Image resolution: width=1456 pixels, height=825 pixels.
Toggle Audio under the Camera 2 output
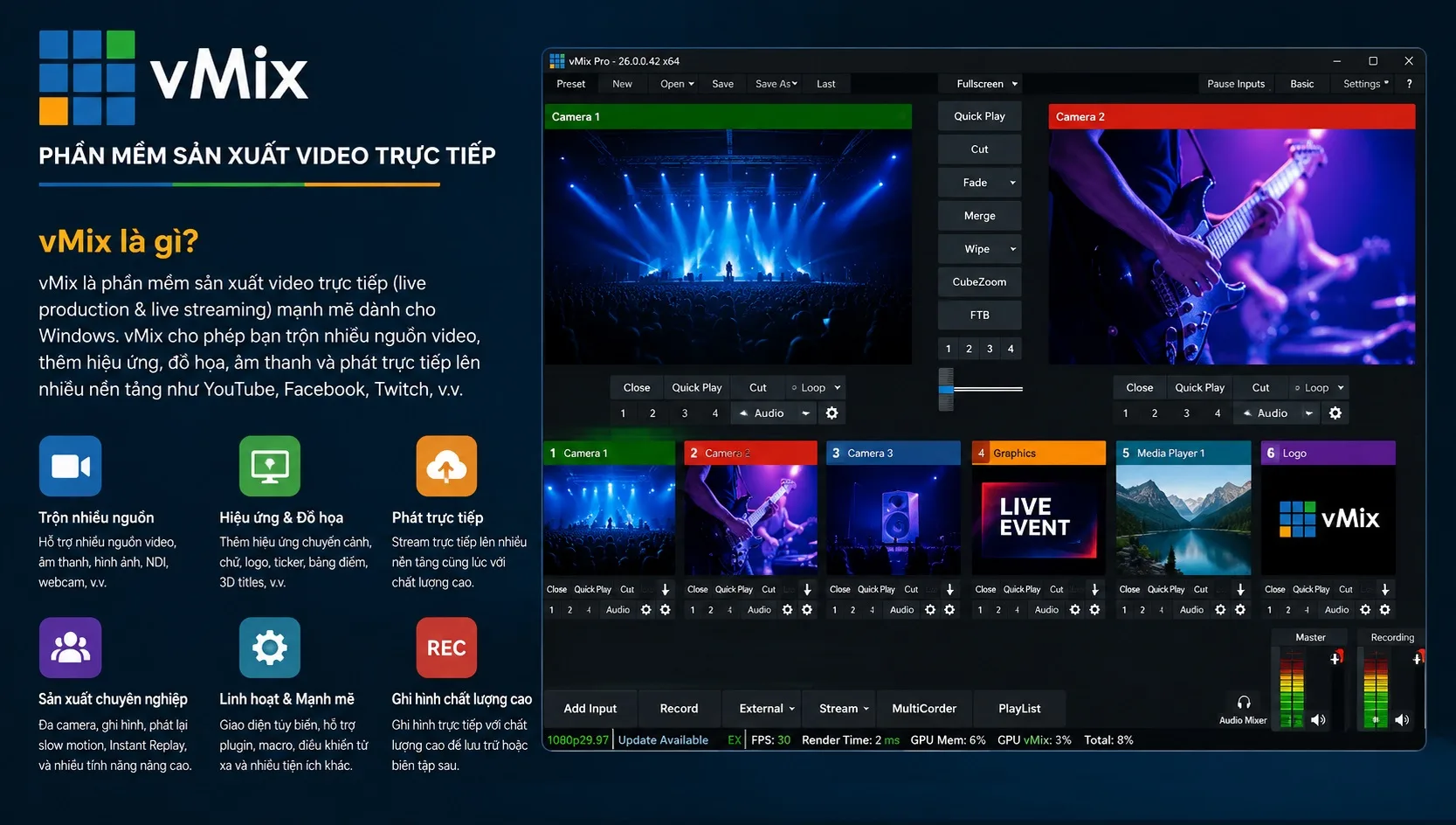(x=1266, y=412)
